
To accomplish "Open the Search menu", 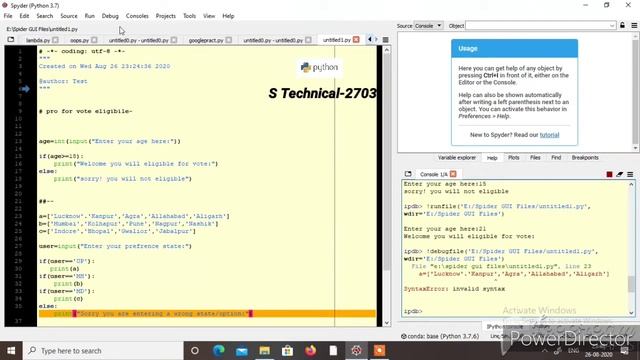I will 44,16.
